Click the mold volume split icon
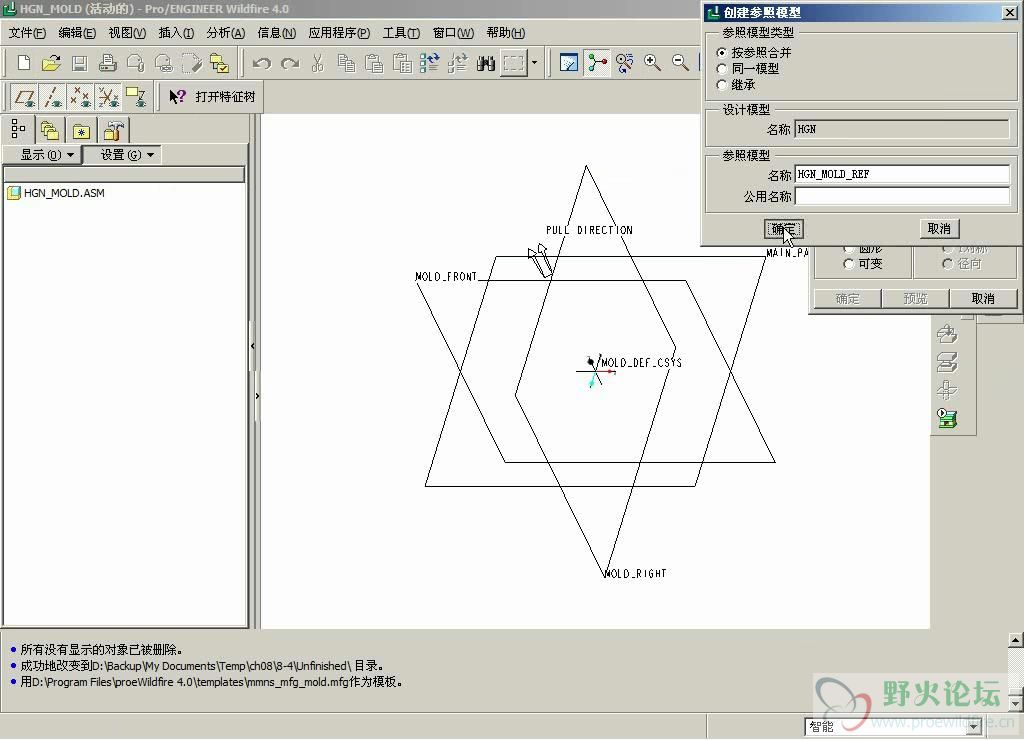The width and height of the screenshot is (1024, 740). tap(947, 391)
